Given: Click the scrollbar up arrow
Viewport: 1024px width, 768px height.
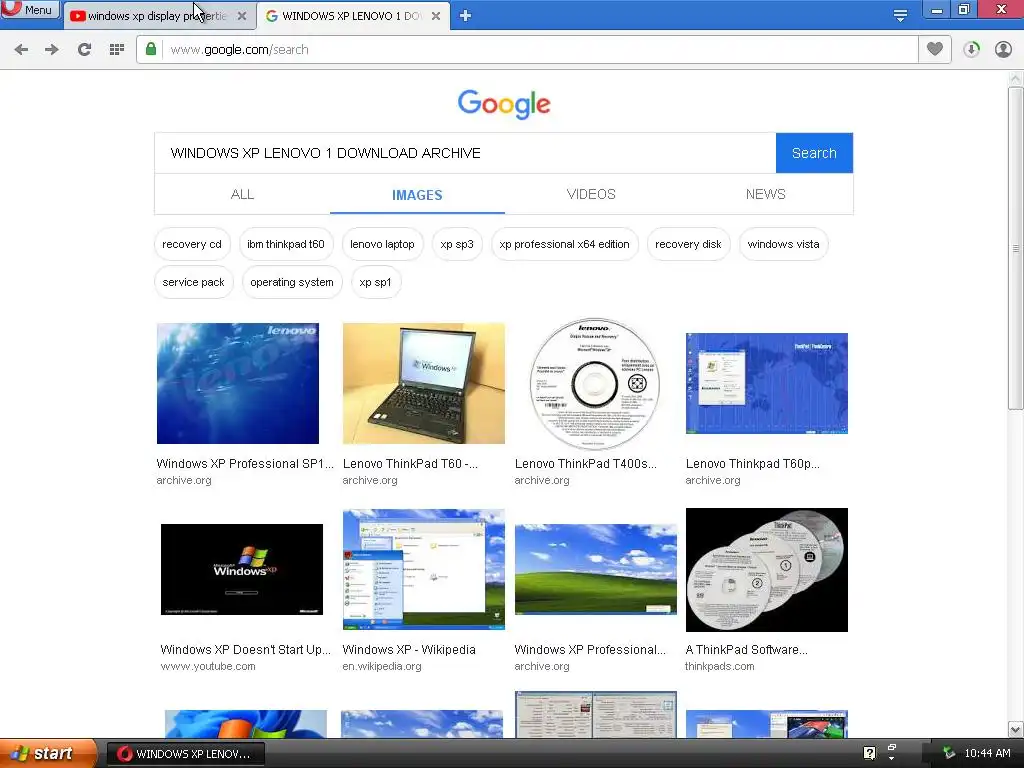Looking at the screenshot, I should coord(1016,78).
